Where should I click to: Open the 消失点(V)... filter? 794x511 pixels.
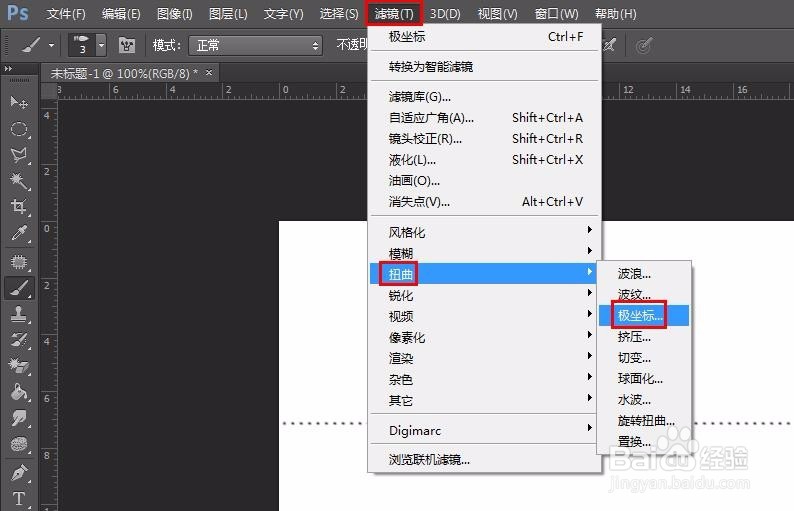point(485,202)
